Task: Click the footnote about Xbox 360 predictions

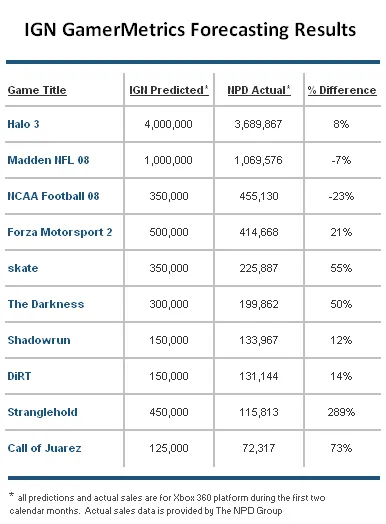Action: coord(167,504)
